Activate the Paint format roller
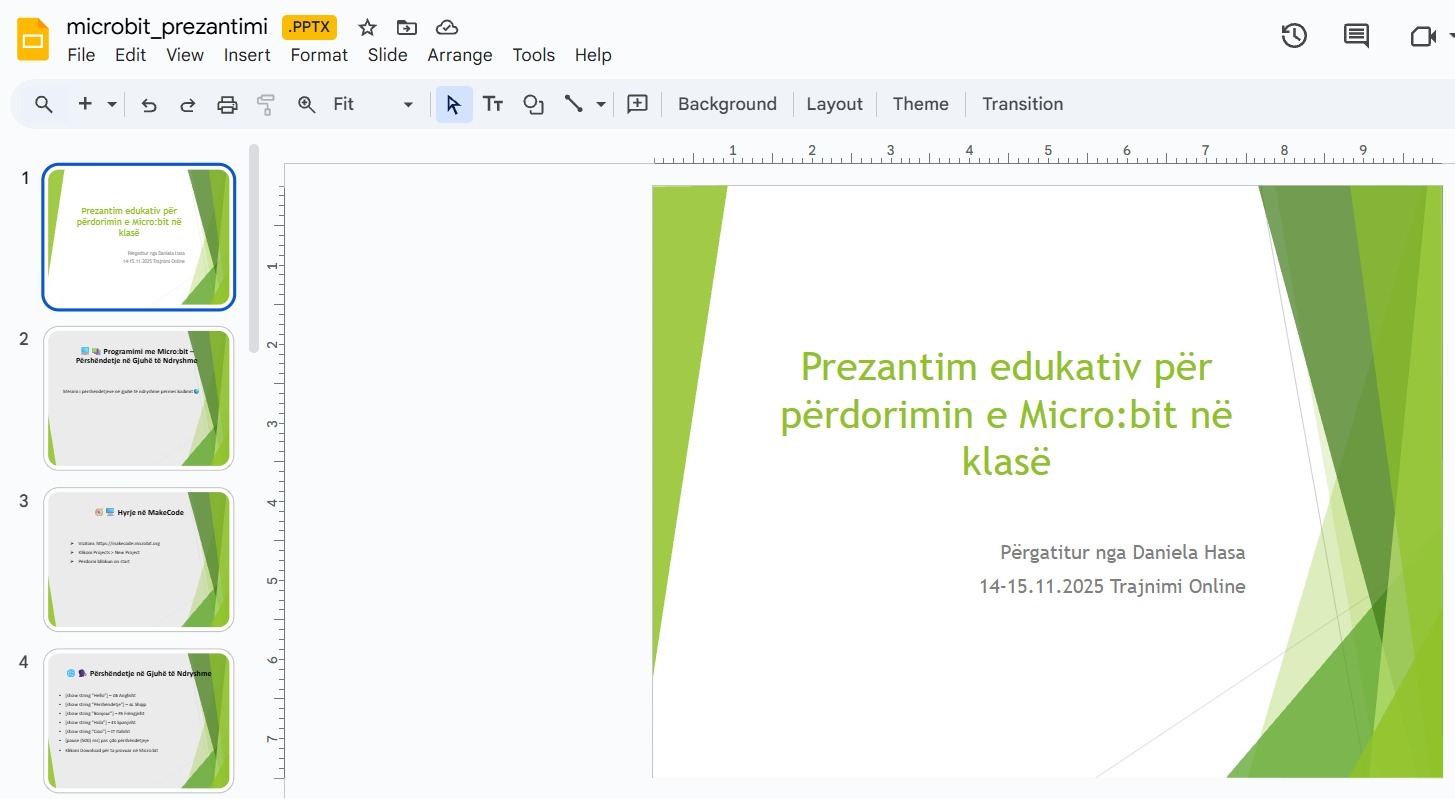This screenshot has width=1455, height=799. click(266, 104)
